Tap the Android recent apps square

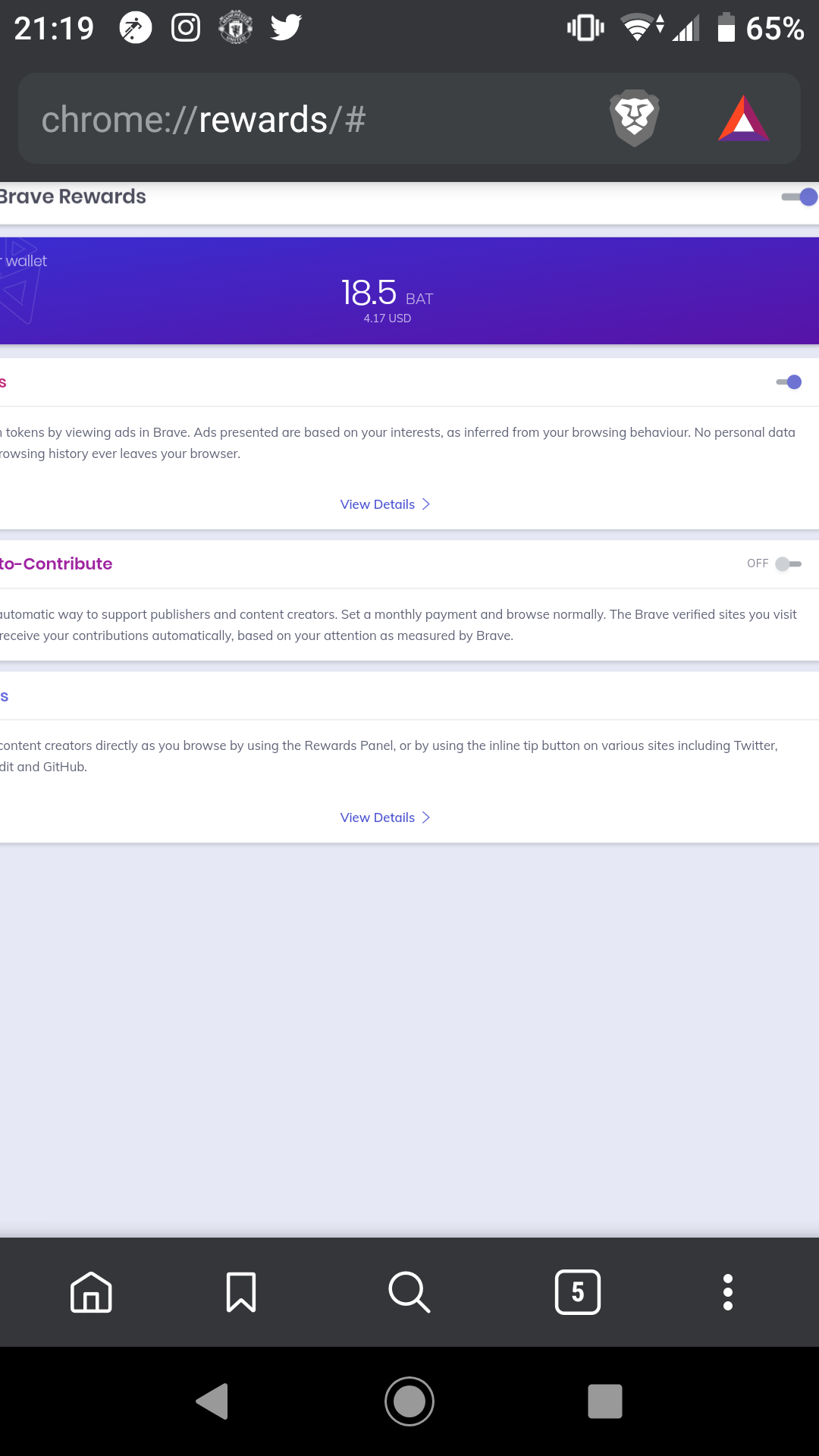point(605,1401)
